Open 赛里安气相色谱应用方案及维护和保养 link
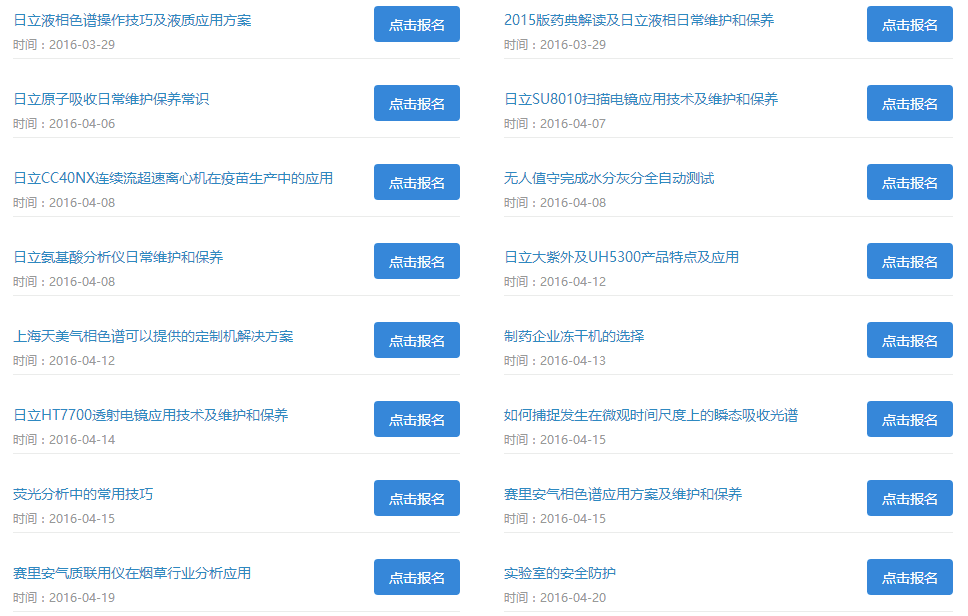The height and width of the screenshot is (616, 968). point(623,494)
